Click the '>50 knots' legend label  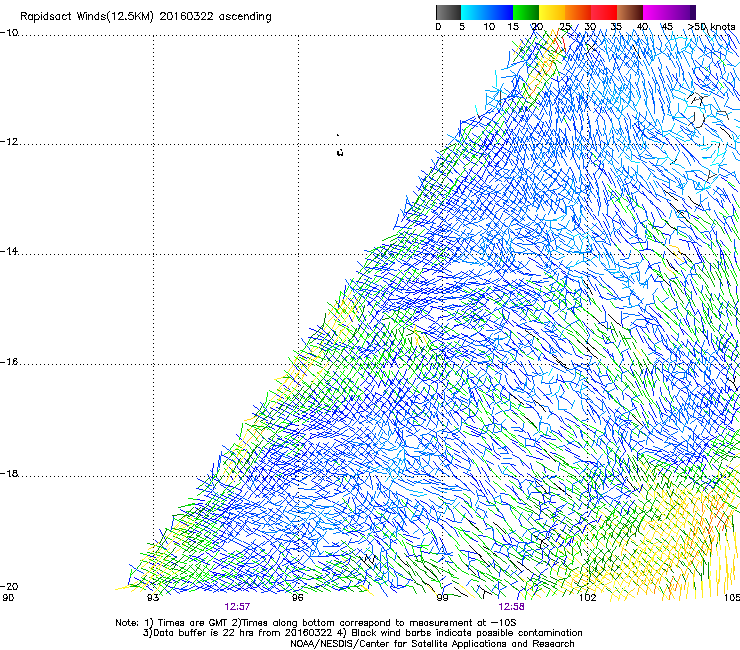tap(711, 27)
